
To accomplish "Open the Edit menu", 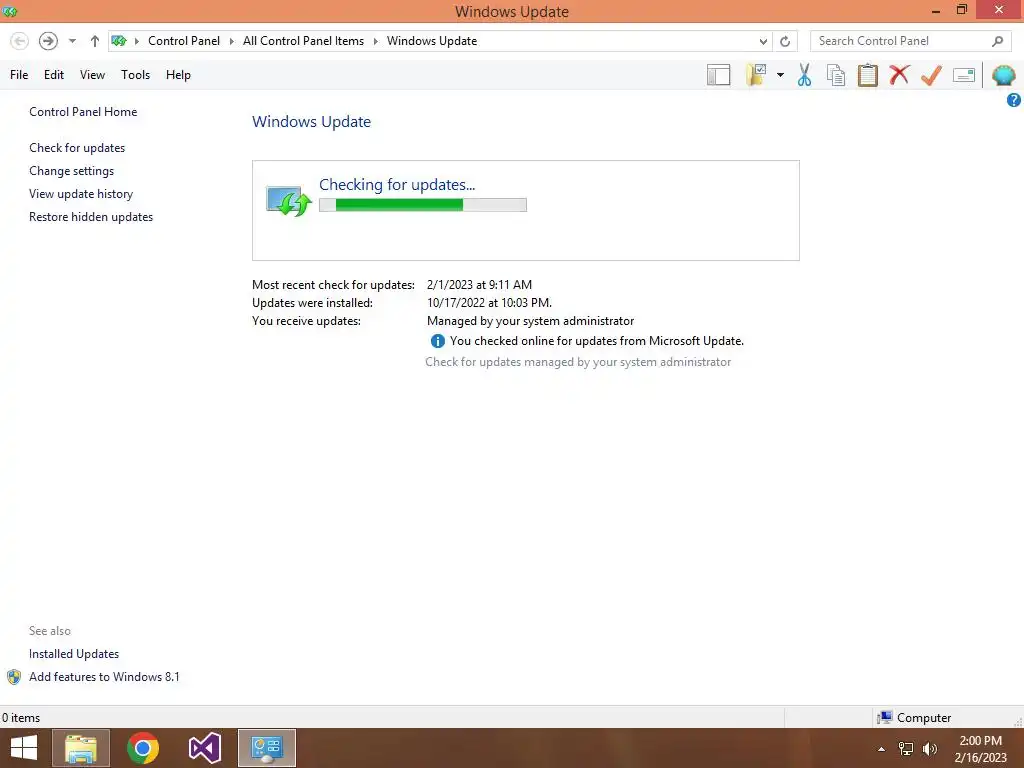I will pyautogui.click(x=54, y=75).
